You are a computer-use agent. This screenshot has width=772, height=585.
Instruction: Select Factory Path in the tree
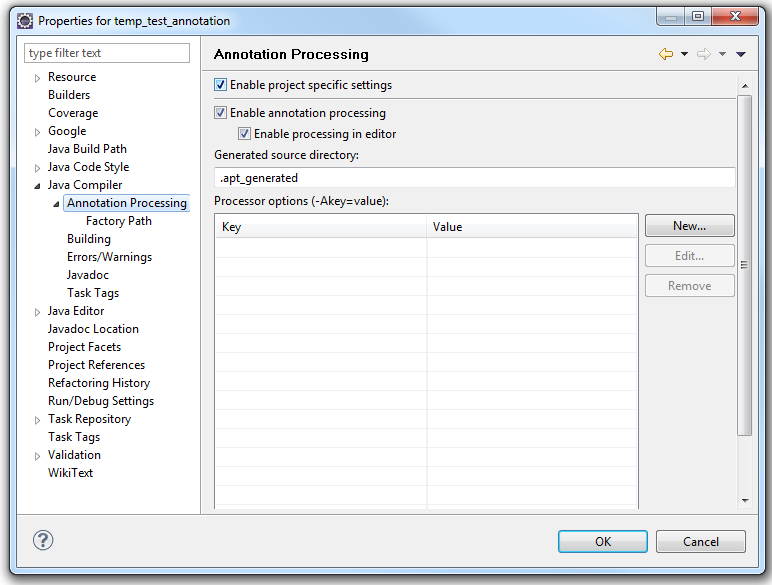pyautogui.click(x=118, y=221)
